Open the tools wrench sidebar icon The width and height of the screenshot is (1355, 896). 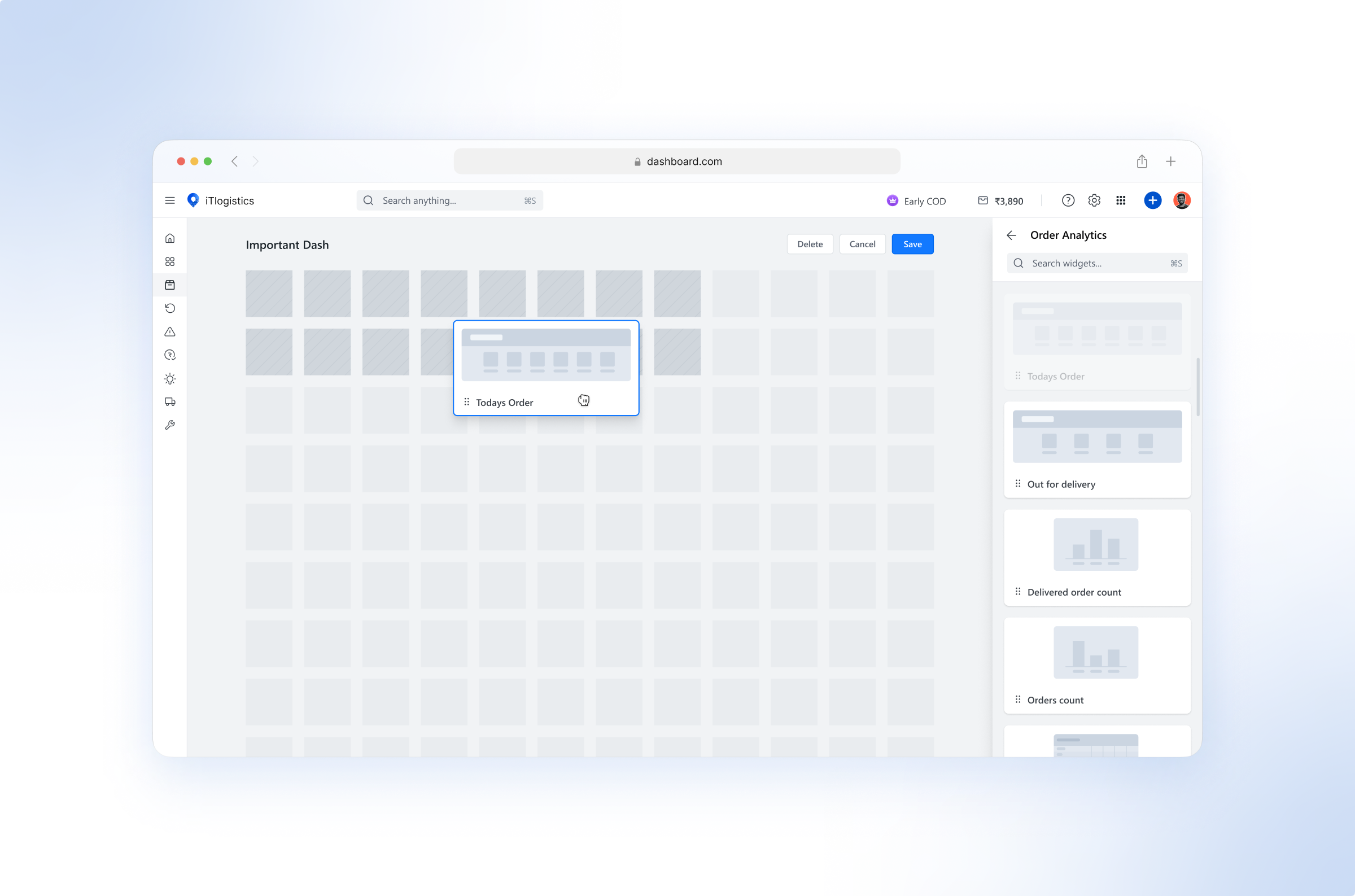(170, 425)
